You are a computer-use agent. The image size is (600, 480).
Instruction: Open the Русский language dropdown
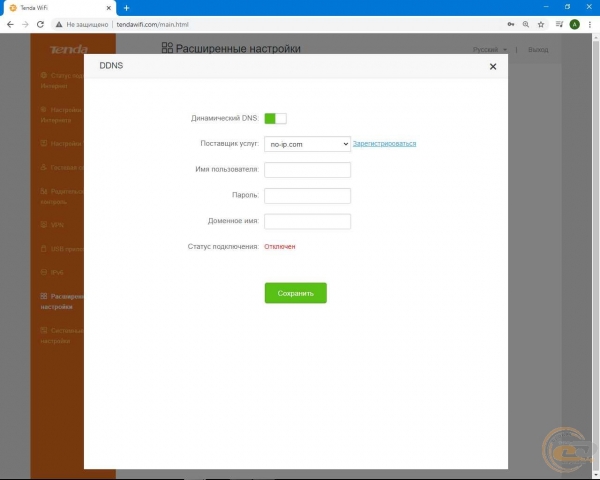point(489,50)
